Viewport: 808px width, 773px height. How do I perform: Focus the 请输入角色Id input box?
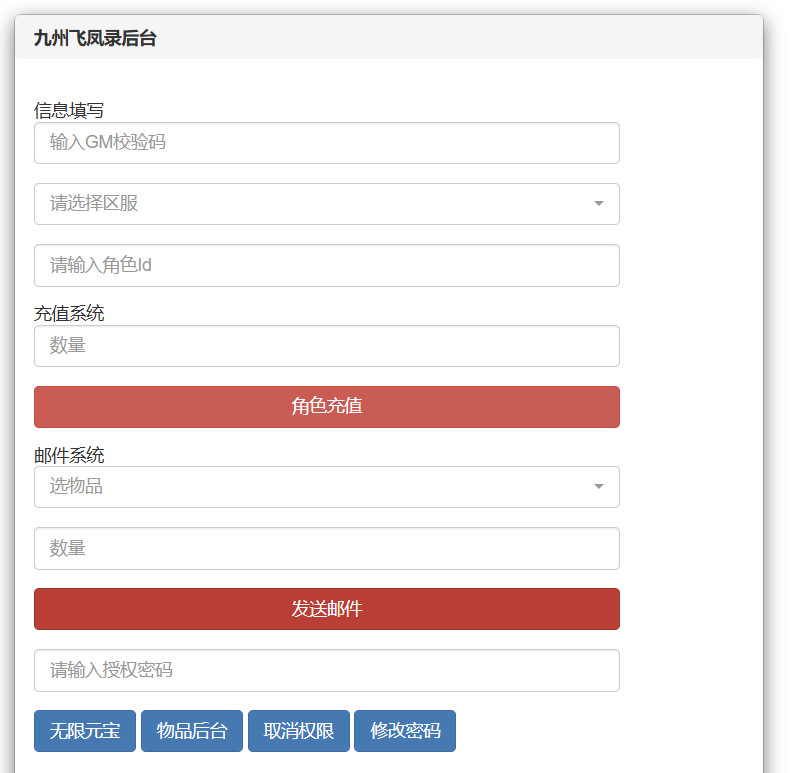(x=326, y=266)
